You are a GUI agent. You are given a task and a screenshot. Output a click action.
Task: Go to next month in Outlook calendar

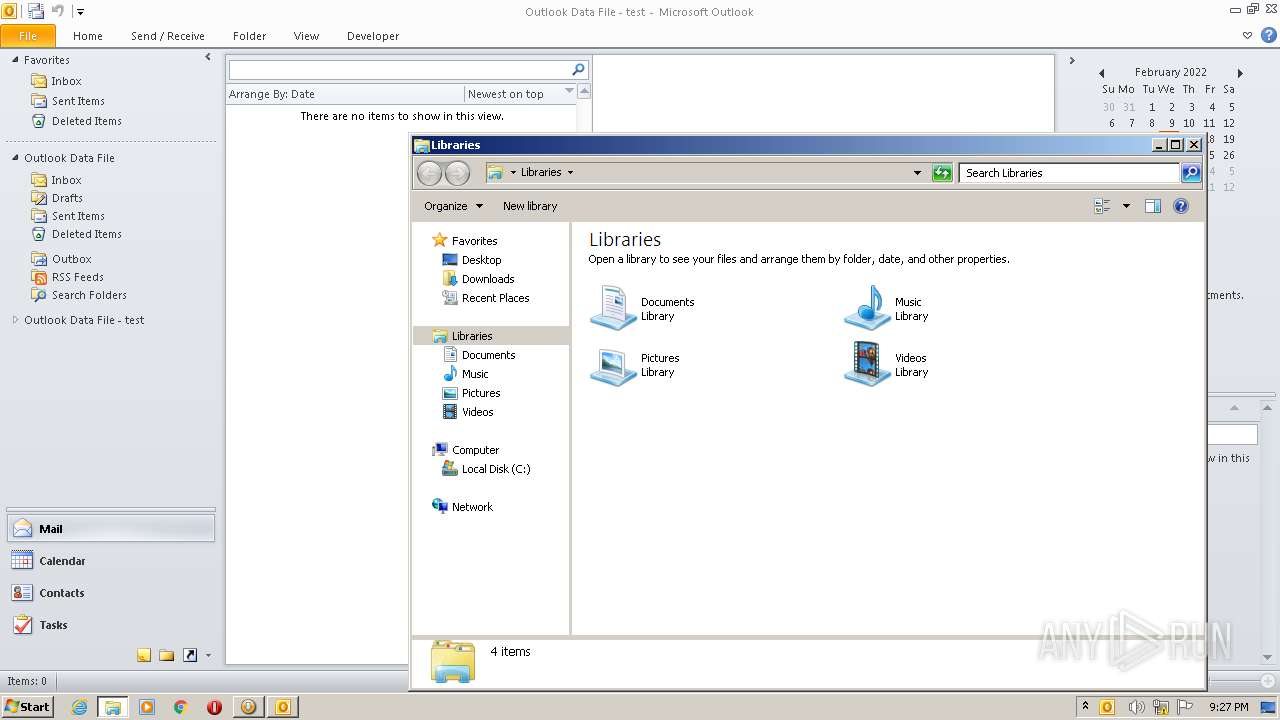1240,73
